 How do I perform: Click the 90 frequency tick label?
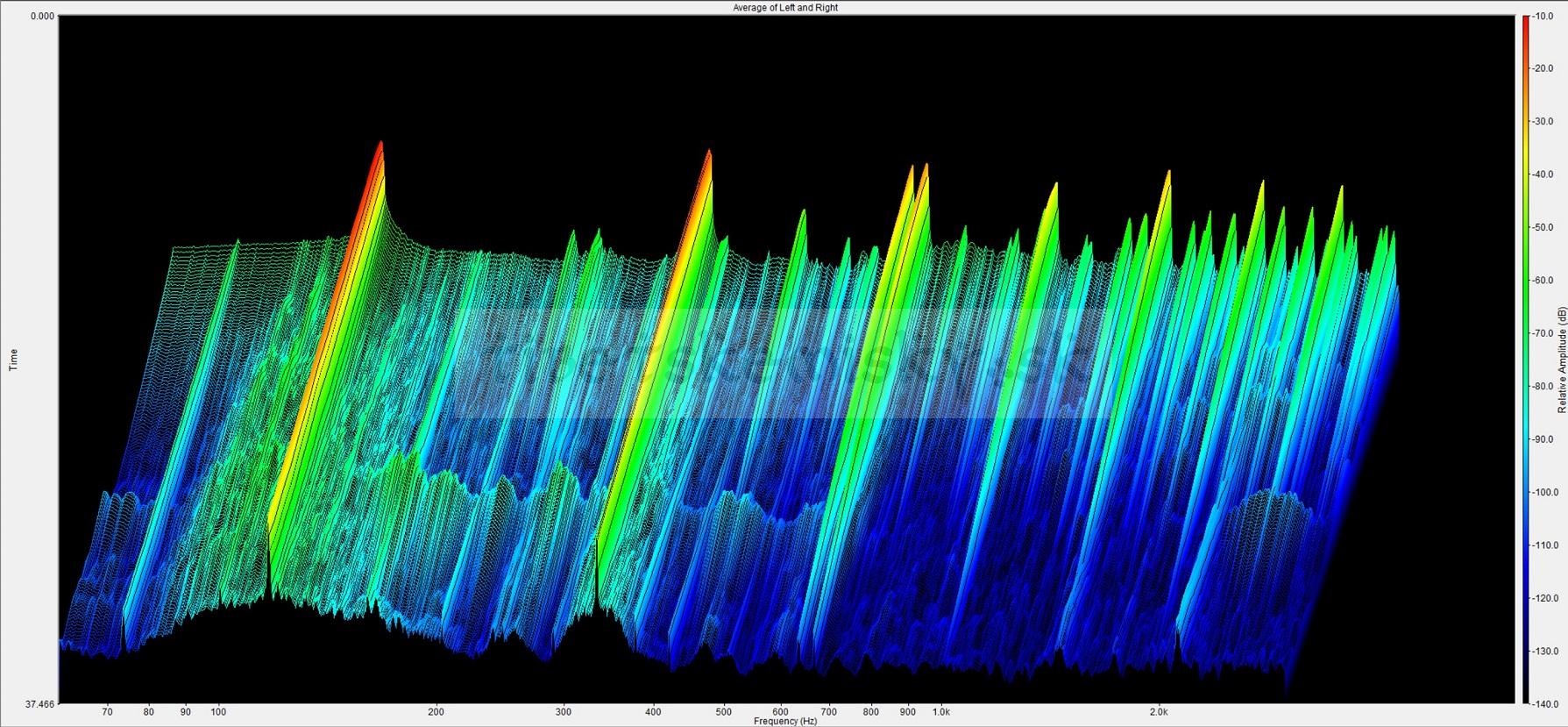(186, 712)
